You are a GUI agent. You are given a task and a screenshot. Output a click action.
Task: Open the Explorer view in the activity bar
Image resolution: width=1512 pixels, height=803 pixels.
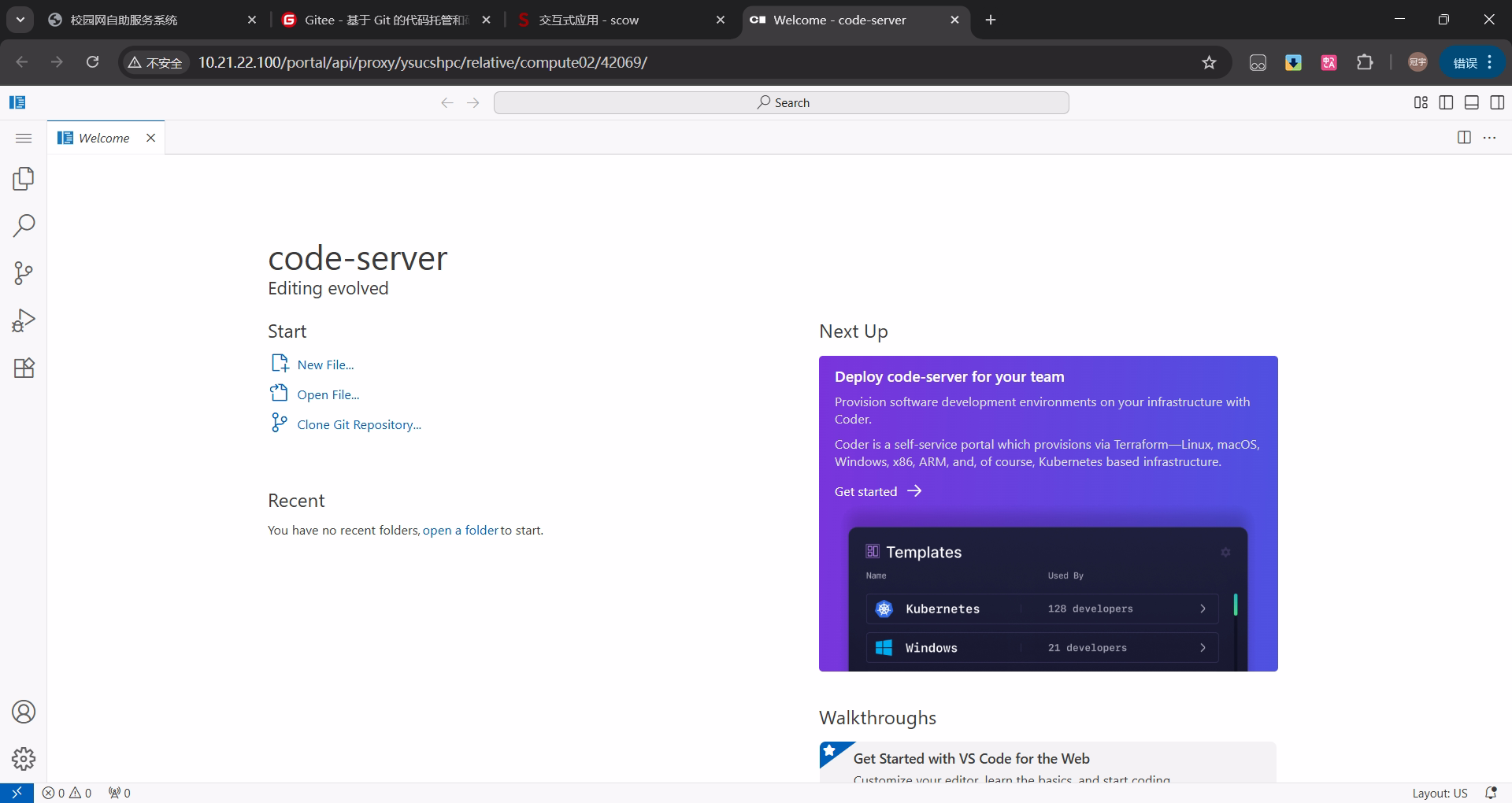click(x=23, y=179)
